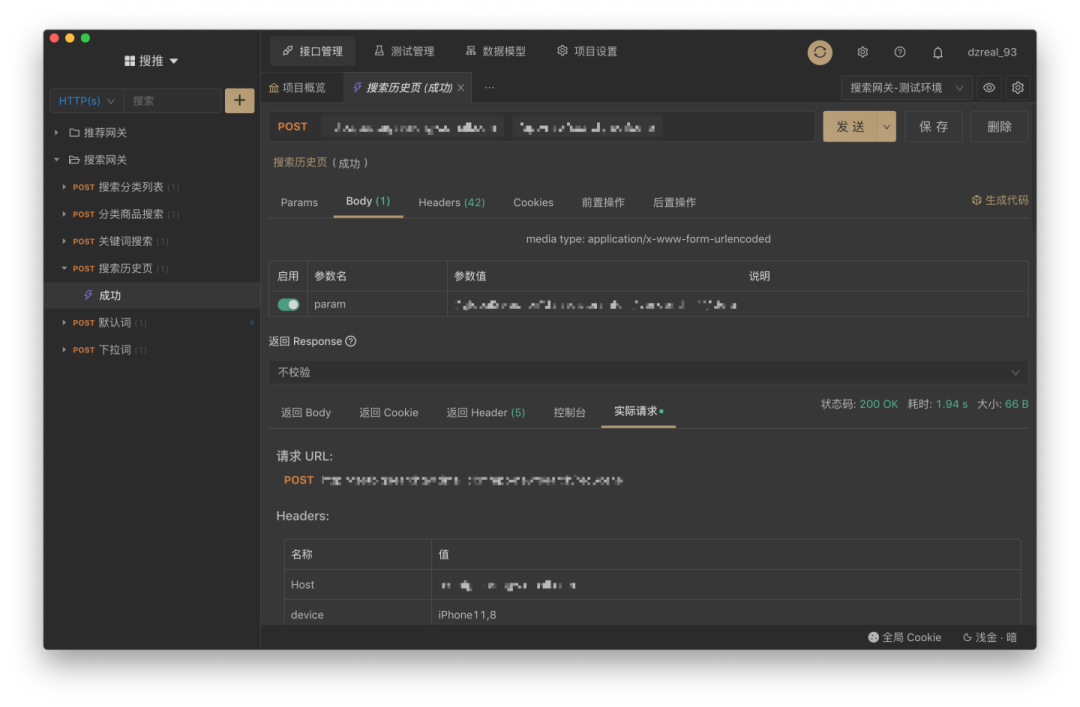Open the 发送 button dropdown arrow
The image size is (1080, 707).
(x=886, y=127)
